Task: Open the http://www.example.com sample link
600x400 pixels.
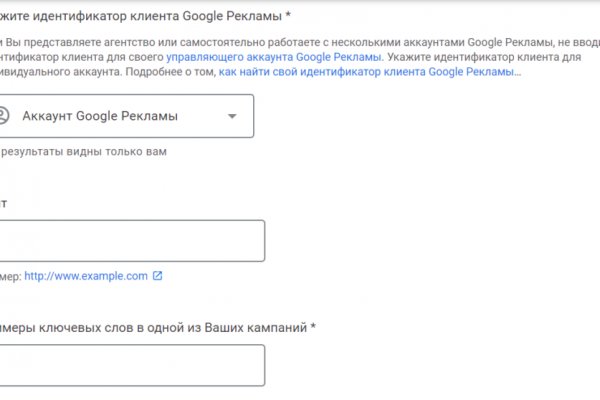Action: point(86,276)
